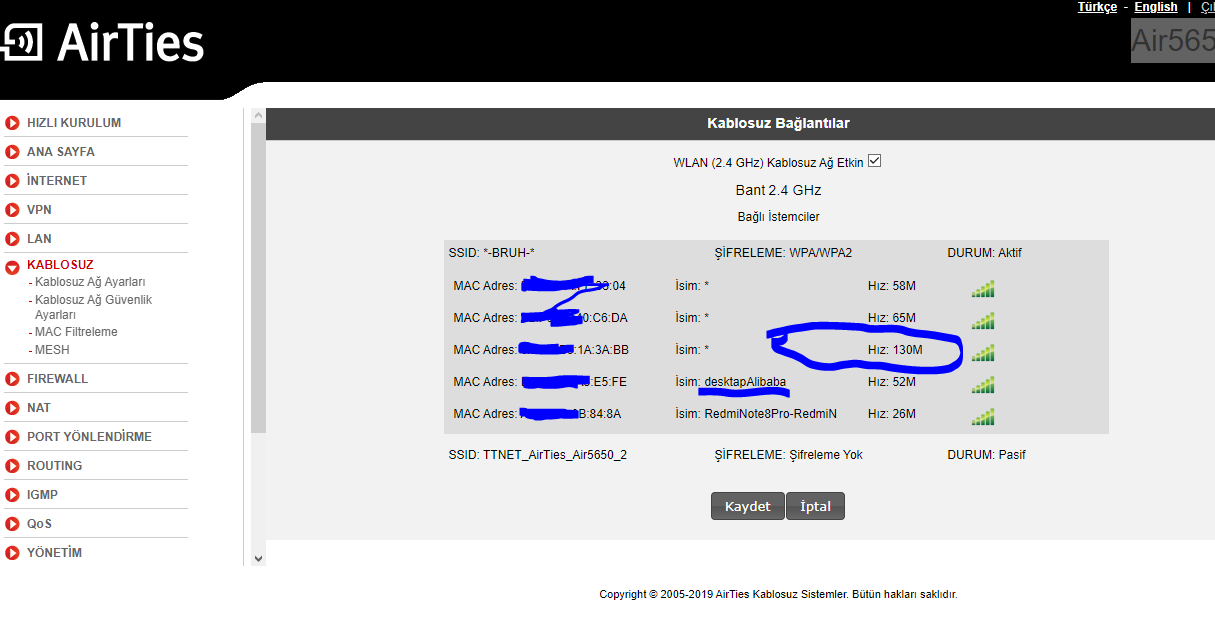The width and height of the screenshot is (1215, 622).
Task: Select the KABLOSUZ menu heading
Action: pyautogui.click(x=60, y=265)
